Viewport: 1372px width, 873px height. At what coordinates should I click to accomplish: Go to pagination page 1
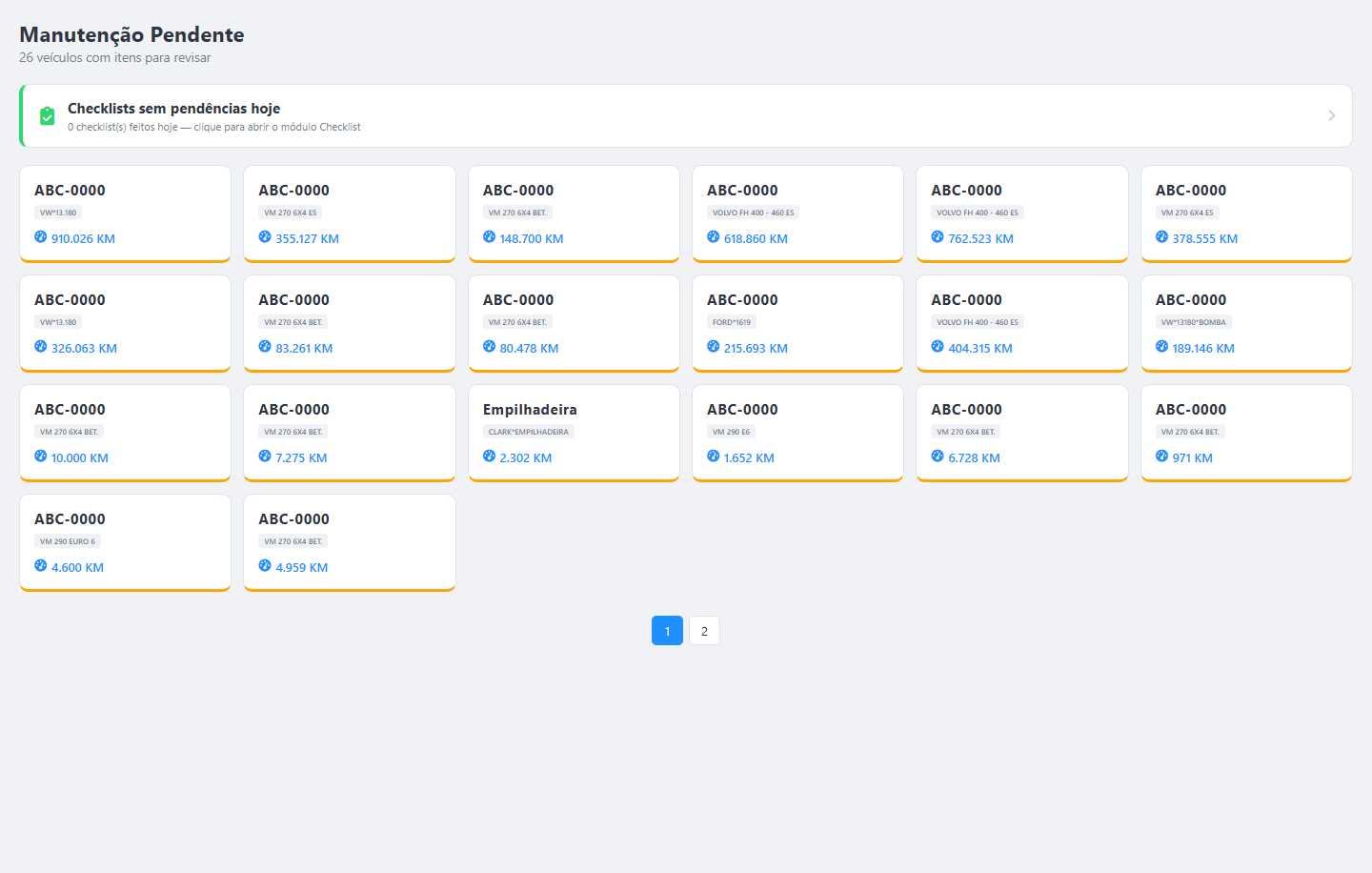(x=667, y=631)
